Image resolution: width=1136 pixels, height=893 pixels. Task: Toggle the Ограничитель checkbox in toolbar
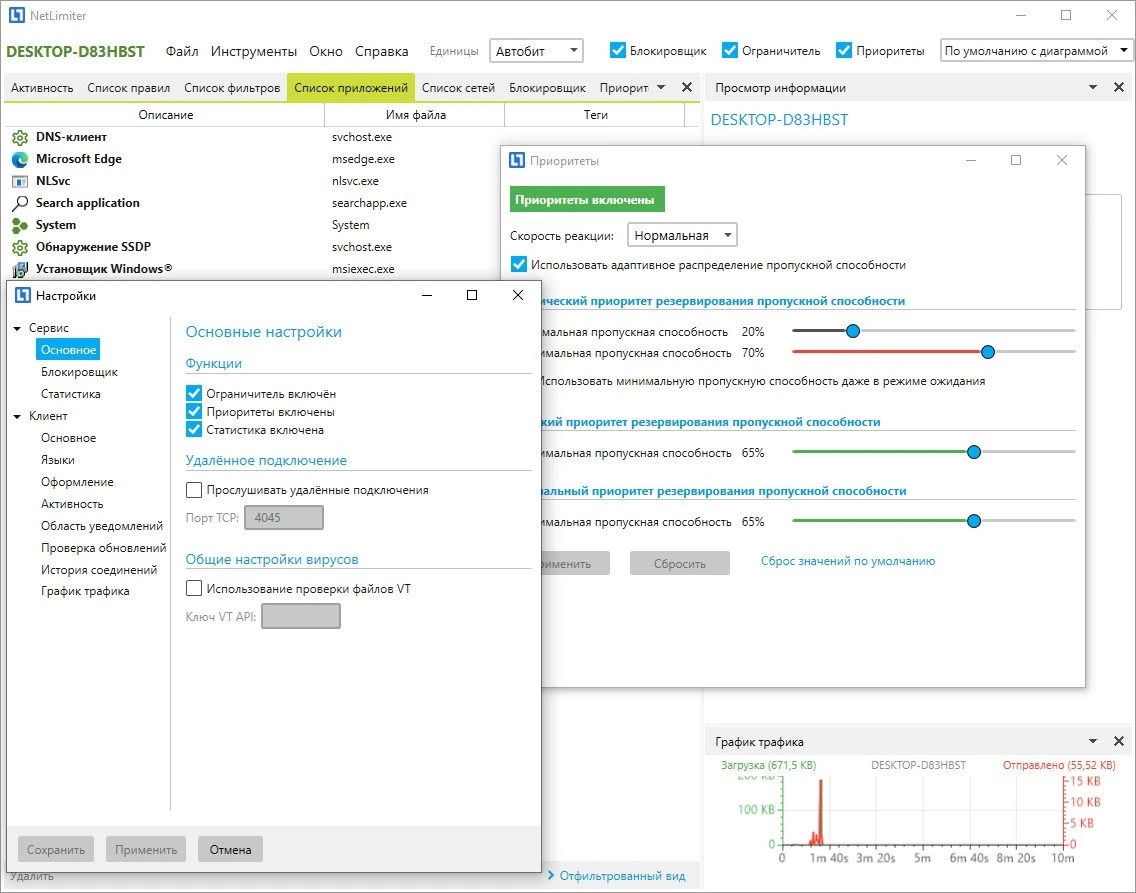tap(730, 50)
